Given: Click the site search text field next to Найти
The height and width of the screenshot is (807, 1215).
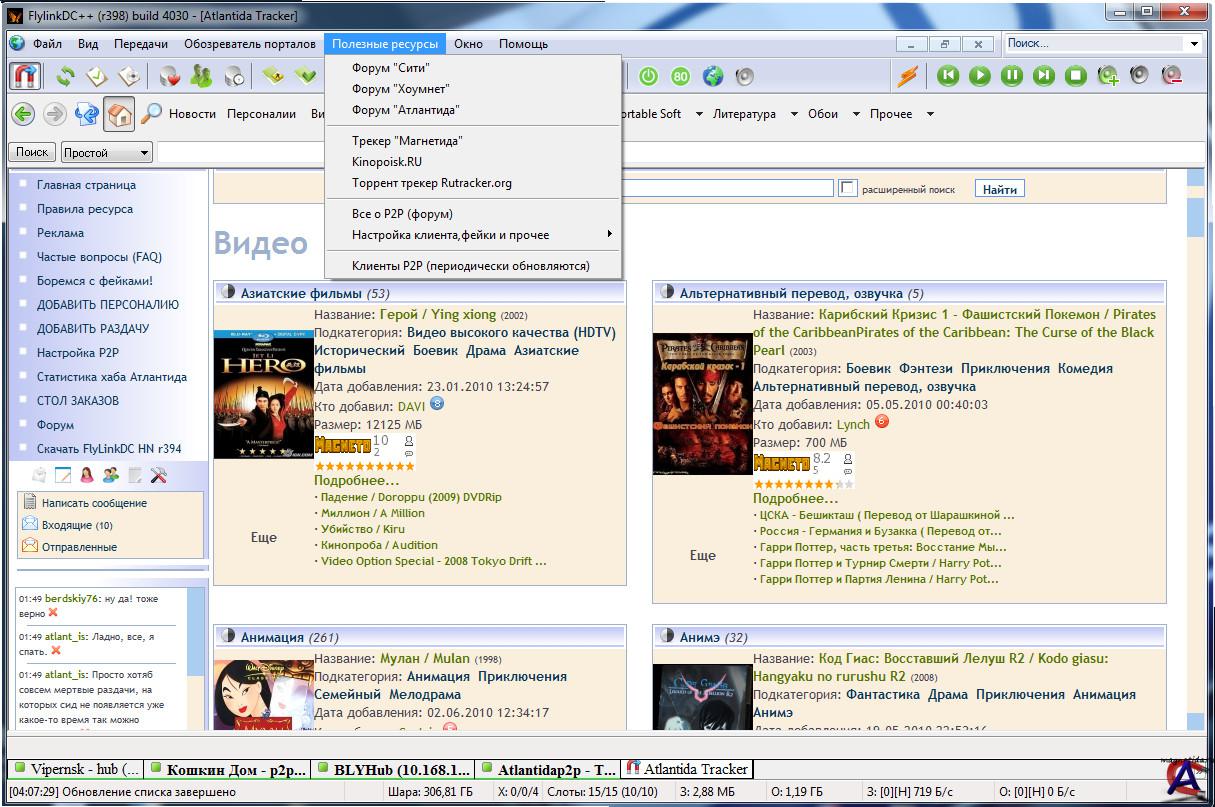Looking at the screenshot, I should point(727,188).
